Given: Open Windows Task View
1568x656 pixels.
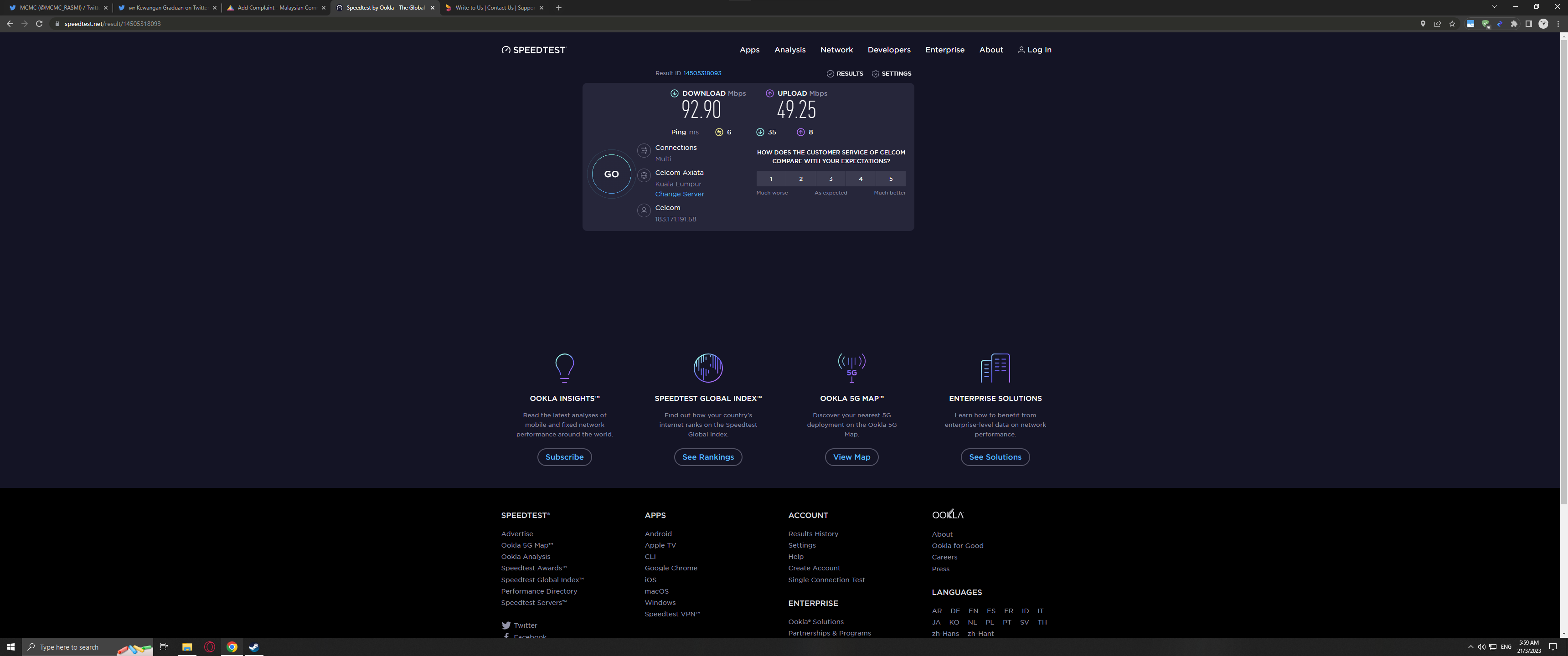Looking at the screenshot, I should 164,647.
